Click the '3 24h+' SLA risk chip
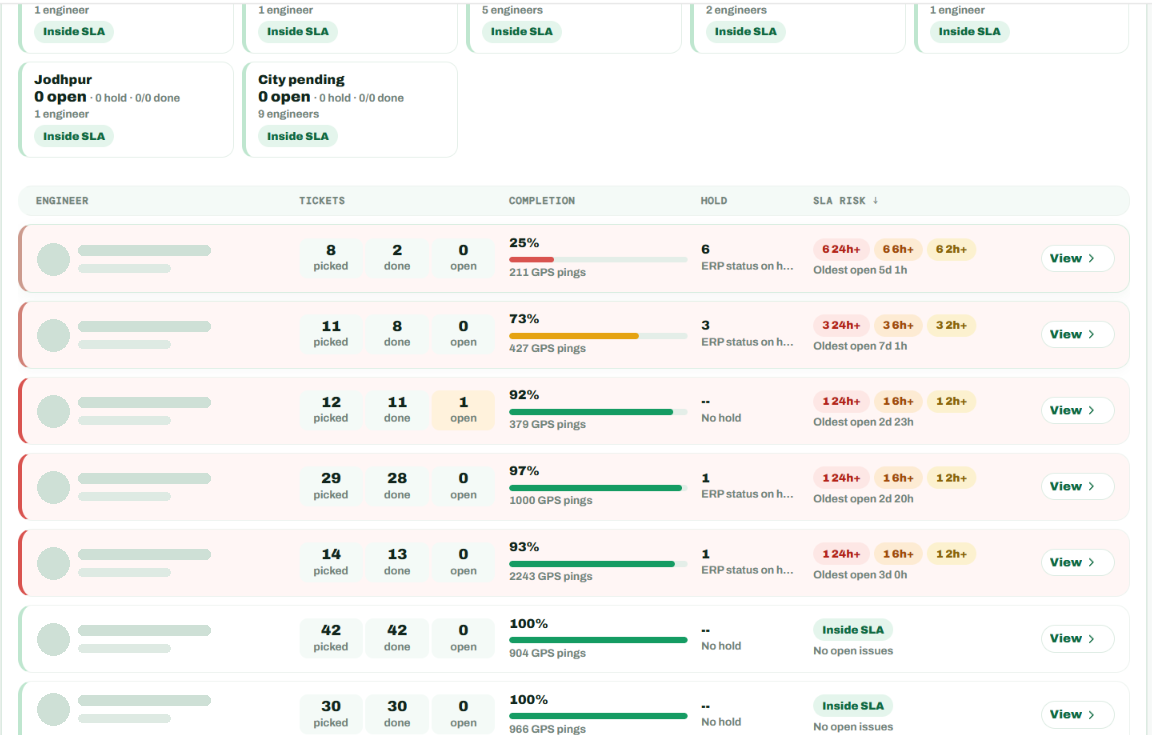 tap(841, 325)
